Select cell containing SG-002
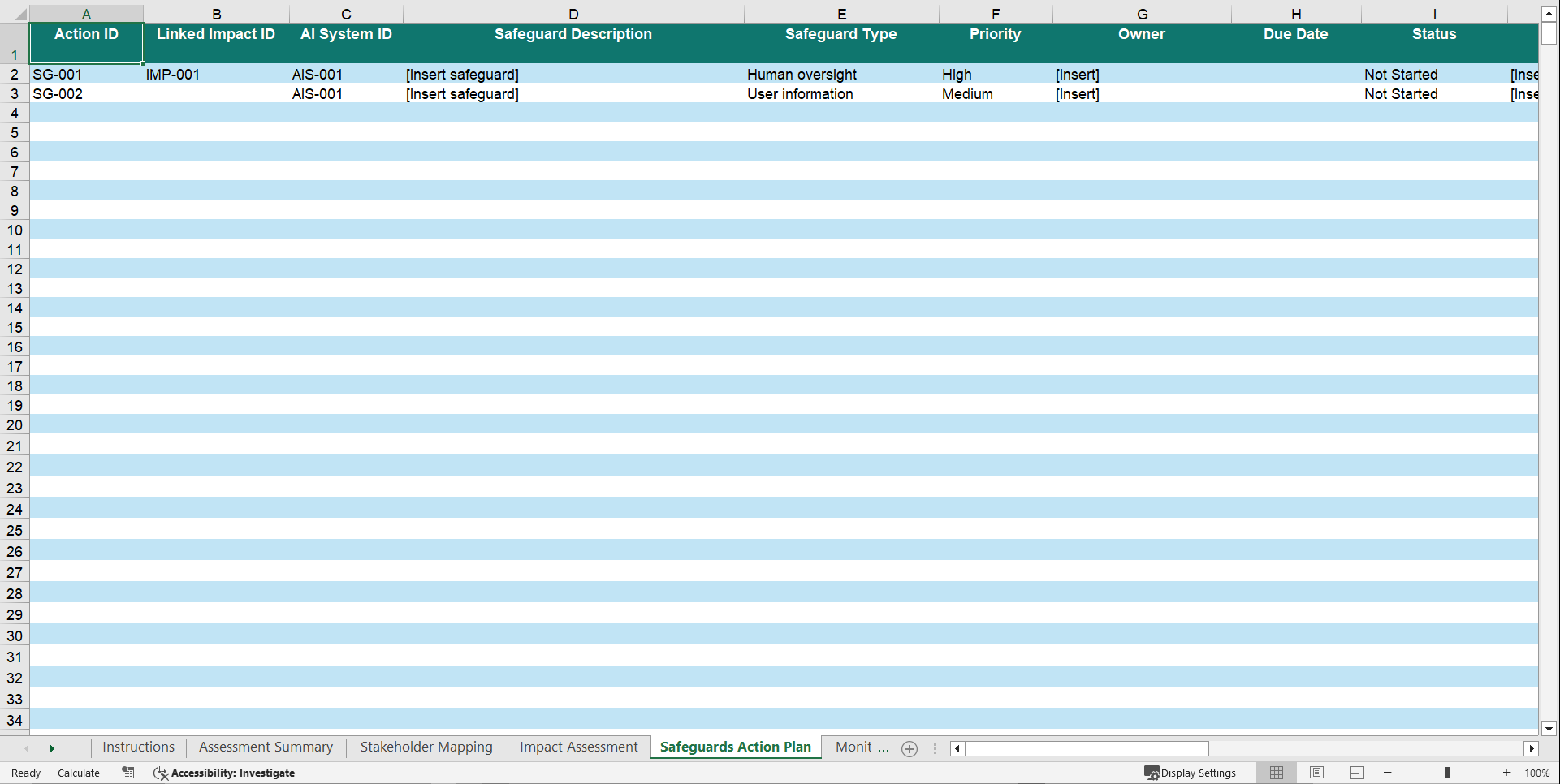1560x784 pixels. pyautogui.click(x=86, y=93)
